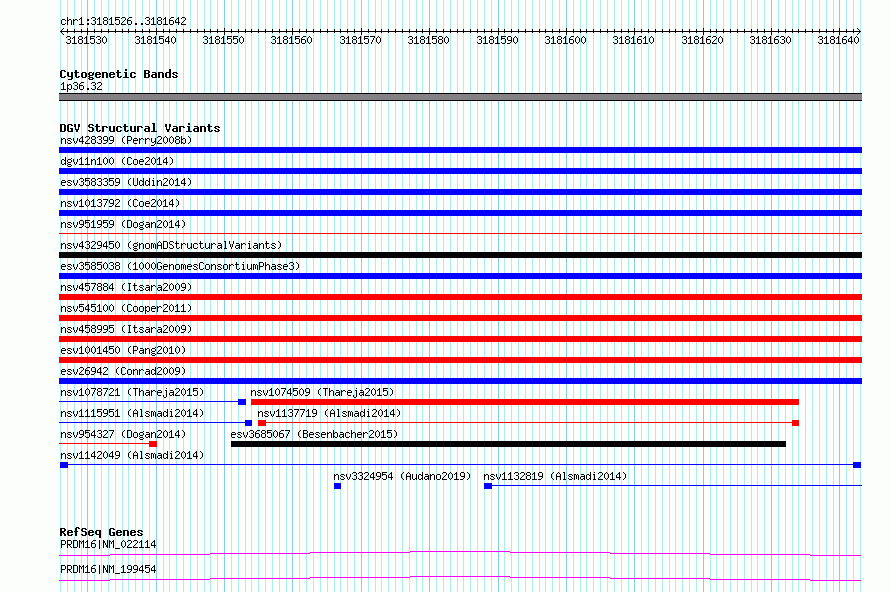
Task: Click the red bar under nsv545100
Action: click(460, 318)
